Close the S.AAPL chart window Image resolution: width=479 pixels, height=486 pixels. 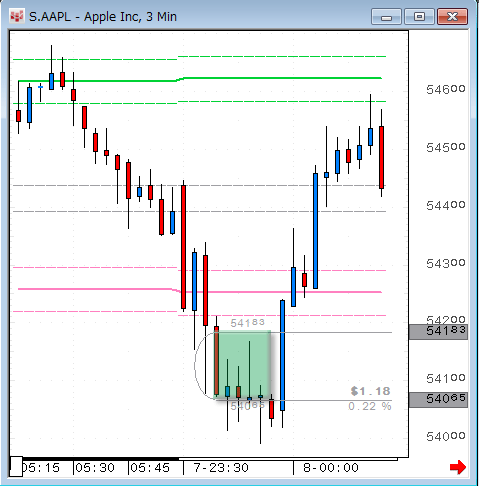pyautogui.click(x=452, y=17)
